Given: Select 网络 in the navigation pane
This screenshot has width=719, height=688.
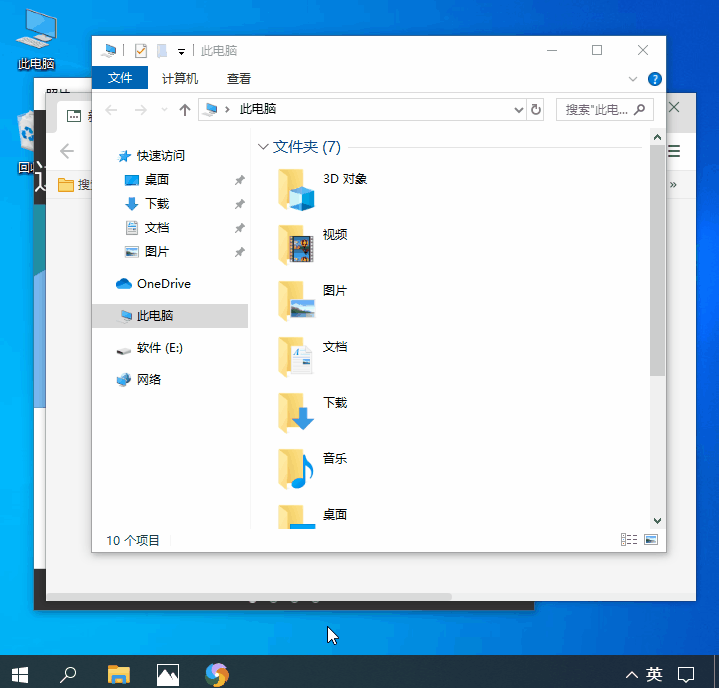Looking at the screenshot, I should tap(149, 380).
